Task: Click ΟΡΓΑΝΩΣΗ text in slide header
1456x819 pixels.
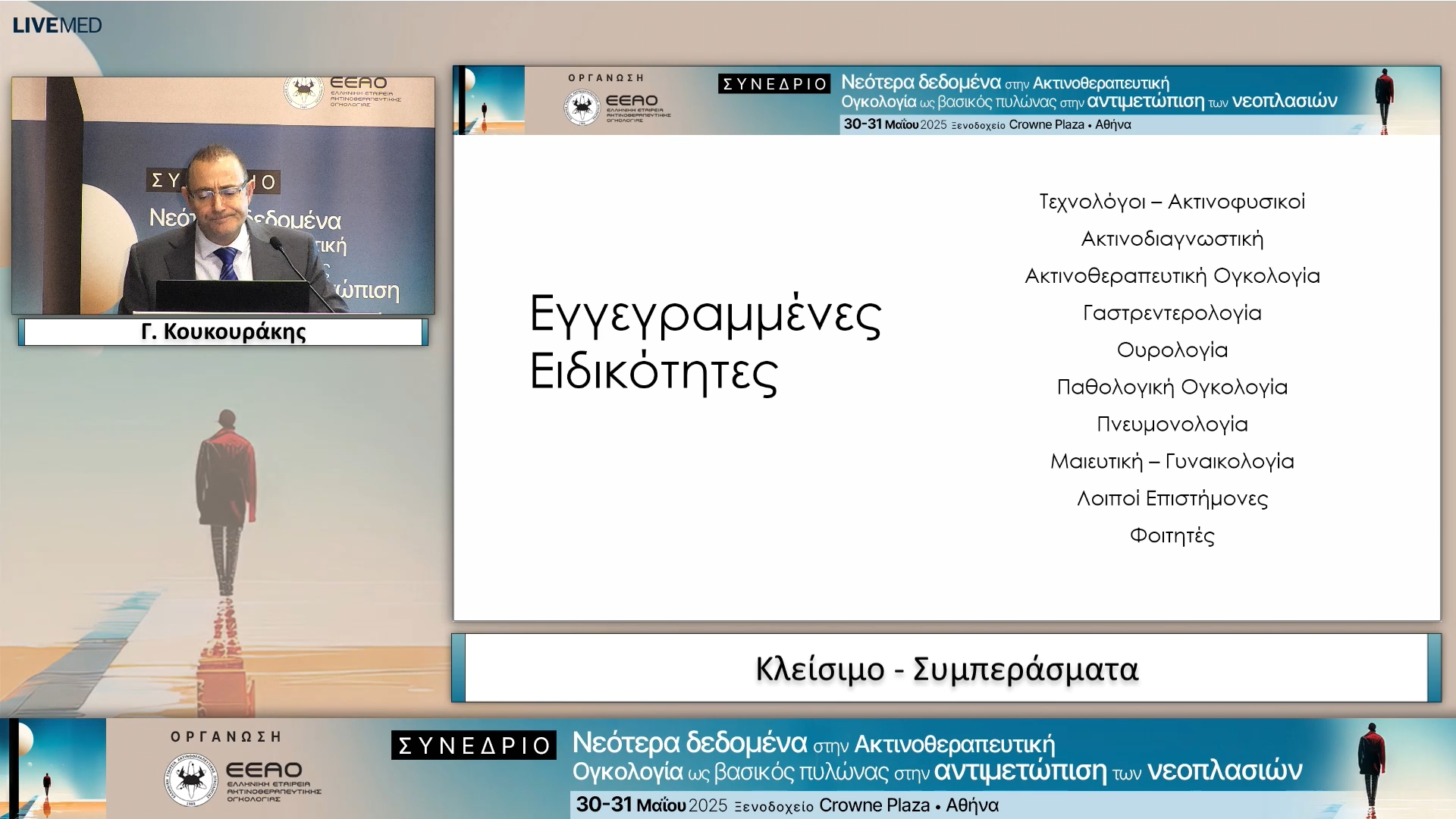Action: pyautogui.click(x=606, y=78)
